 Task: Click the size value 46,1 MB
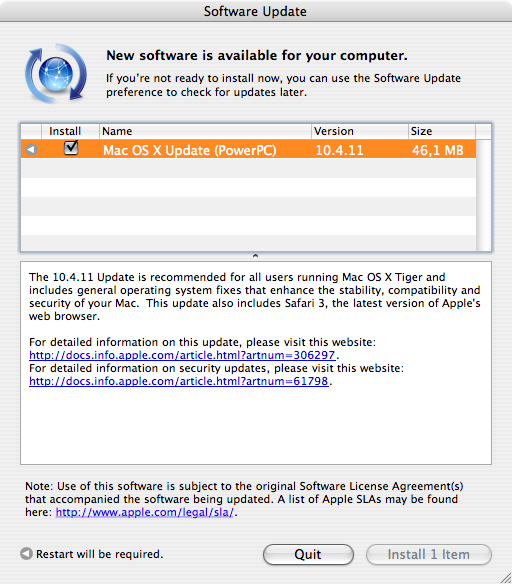[x=438, y=150]
